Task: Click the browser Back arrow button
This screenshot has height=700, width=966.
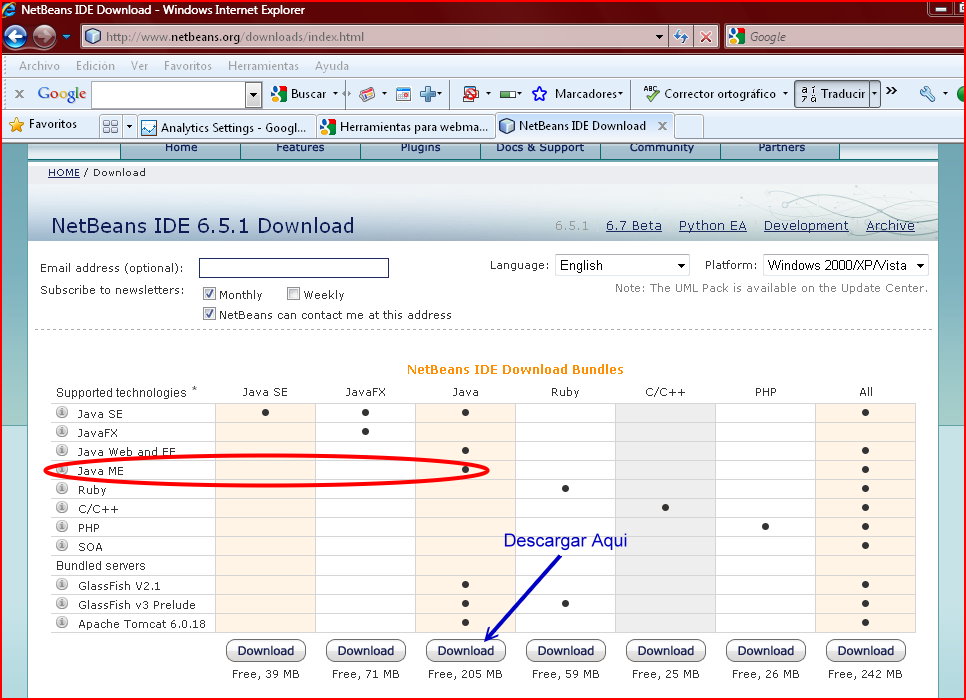Action: pyautogui.click(x=16, y=36)
